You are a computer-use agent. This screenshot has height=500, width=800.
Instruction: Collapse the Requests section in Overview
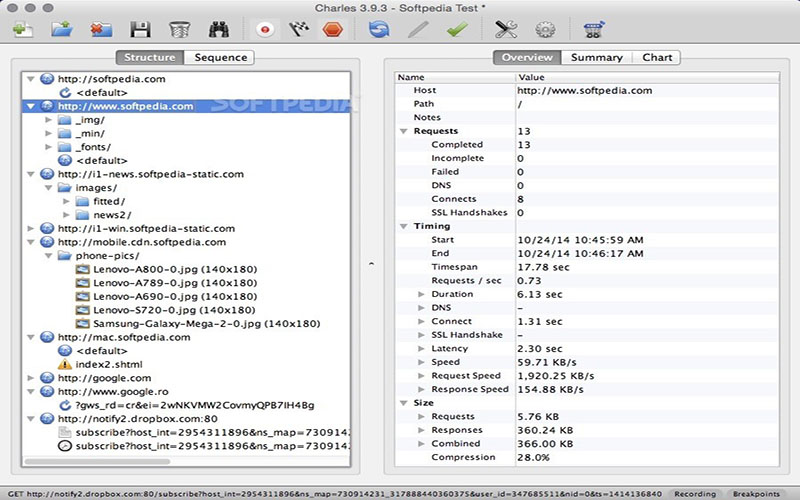(x=404, y=131)
